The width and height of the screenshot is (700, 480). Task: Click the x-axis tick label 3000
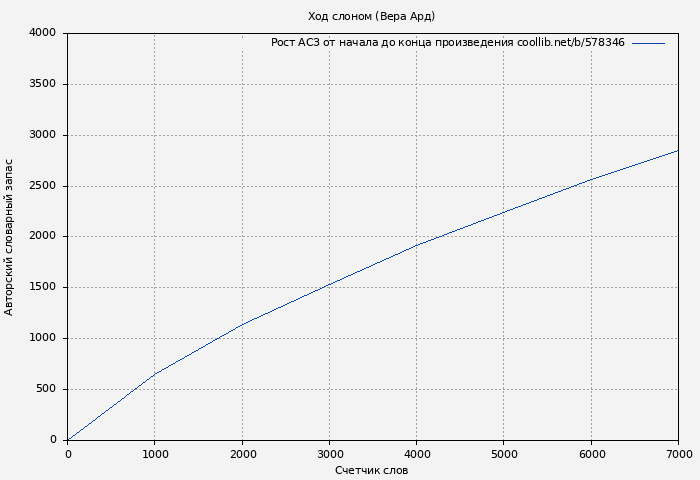tap(329, 454)
